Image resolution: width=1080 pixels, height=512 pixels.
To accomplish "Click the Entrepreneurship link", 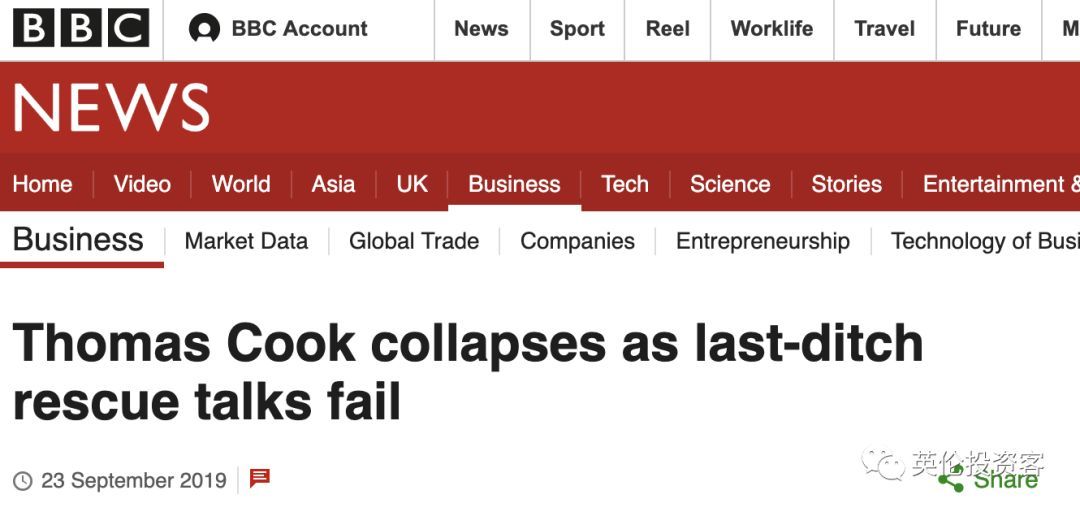I will (x=763, y=241).
